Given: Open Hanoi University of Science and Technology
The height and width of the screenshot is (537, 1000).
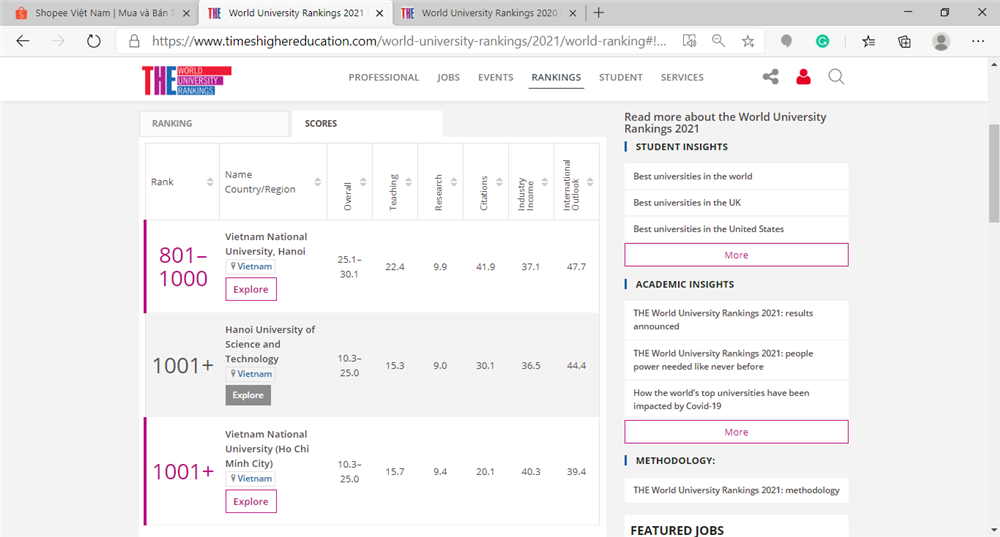Looking at the screenshot, I should [270, 344].
